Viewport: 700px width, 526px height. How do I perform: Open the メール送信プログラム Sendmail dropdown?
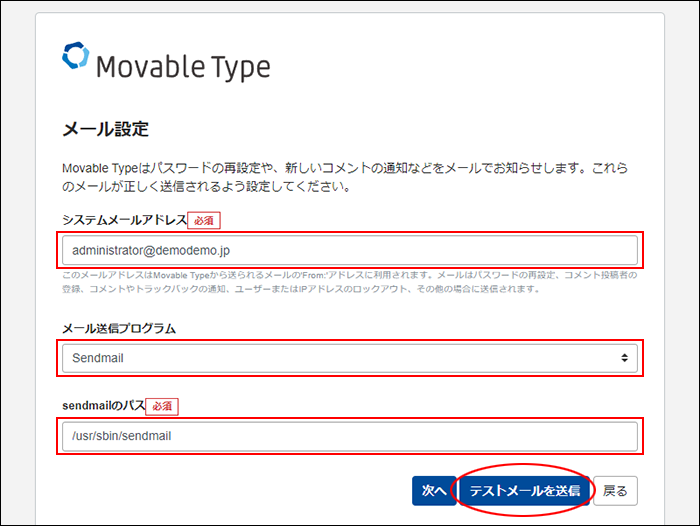[350, 358]
